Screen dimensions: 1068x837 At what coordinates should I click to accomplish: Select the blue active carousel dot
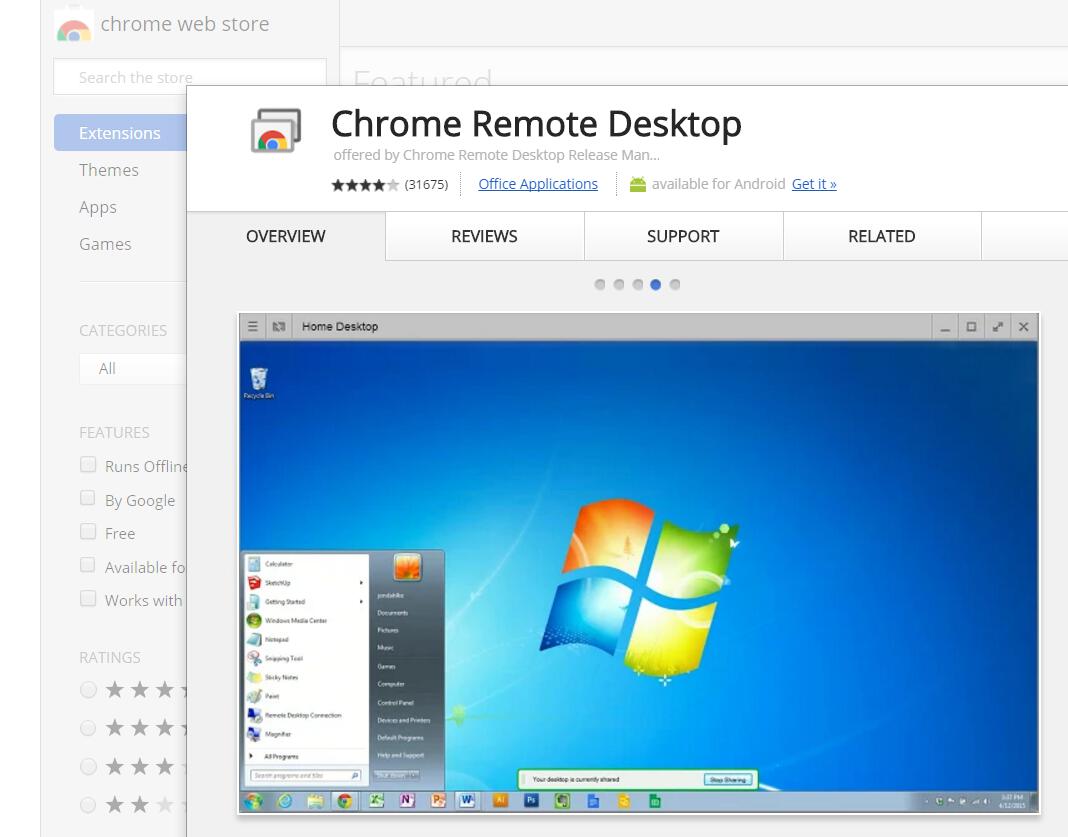pos(655,285)
